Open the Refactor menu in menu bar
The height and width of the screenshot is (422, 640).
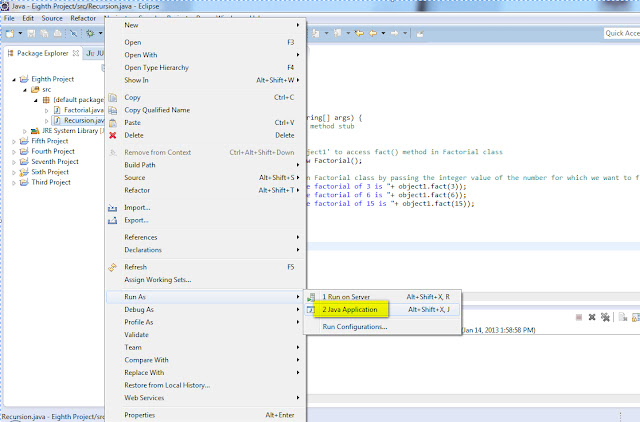[x=83, y=18]
